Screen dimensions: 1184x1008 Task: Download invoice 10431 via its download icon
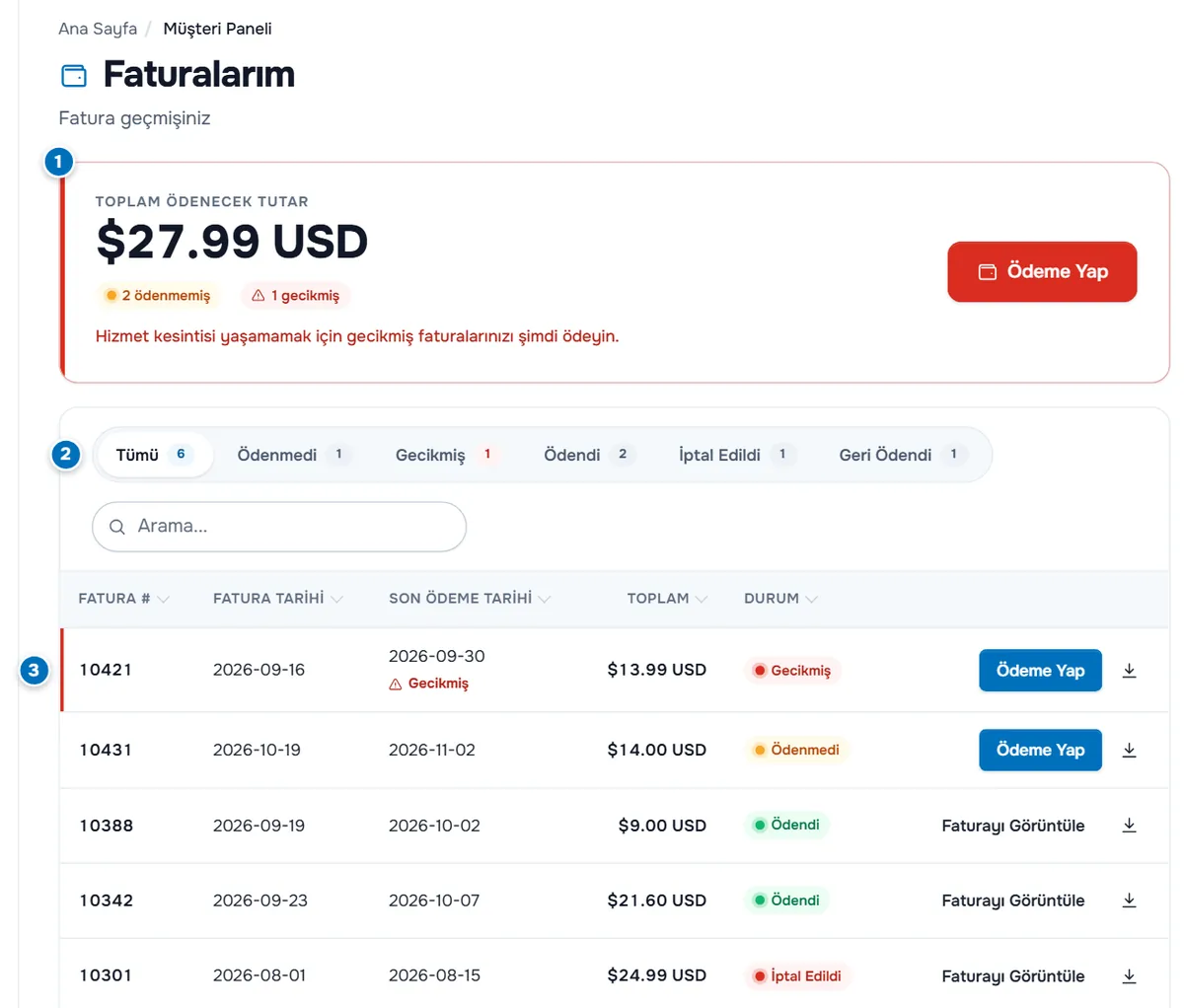(x=1130, y=751)
